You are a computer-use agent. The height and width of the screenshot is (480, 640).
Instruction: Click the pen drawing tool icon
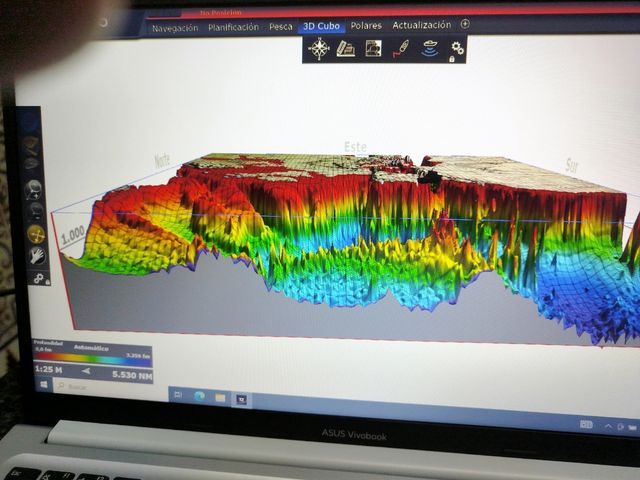[400, 49]
